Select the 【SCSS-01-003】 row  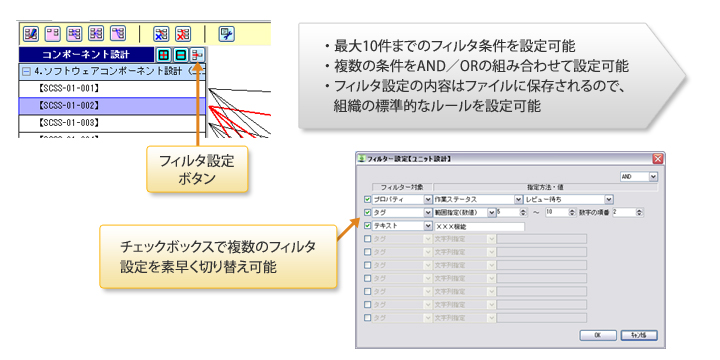(112, 123)
